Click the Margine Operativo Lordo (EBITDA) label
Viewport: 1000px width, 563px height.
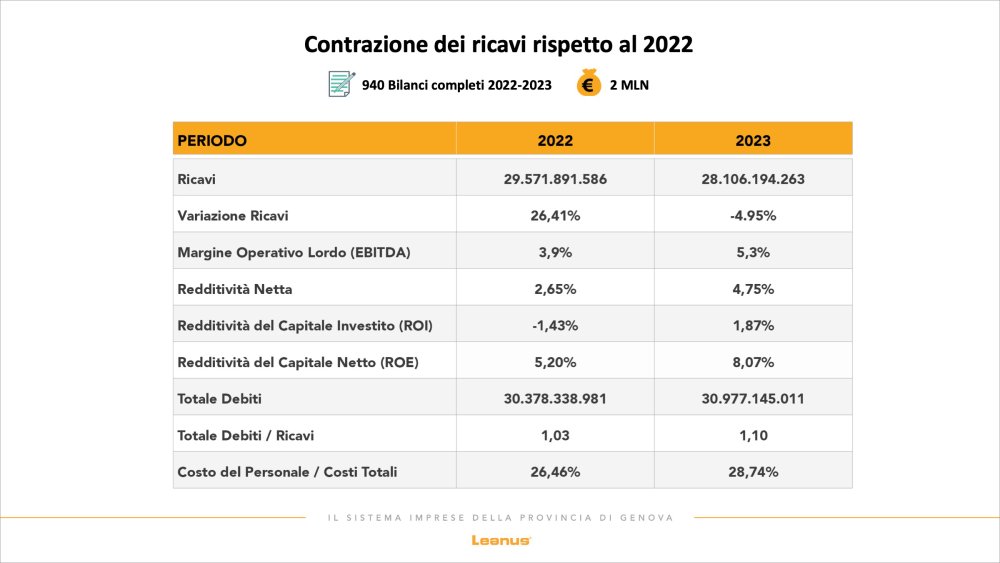[x=294, y=252]
